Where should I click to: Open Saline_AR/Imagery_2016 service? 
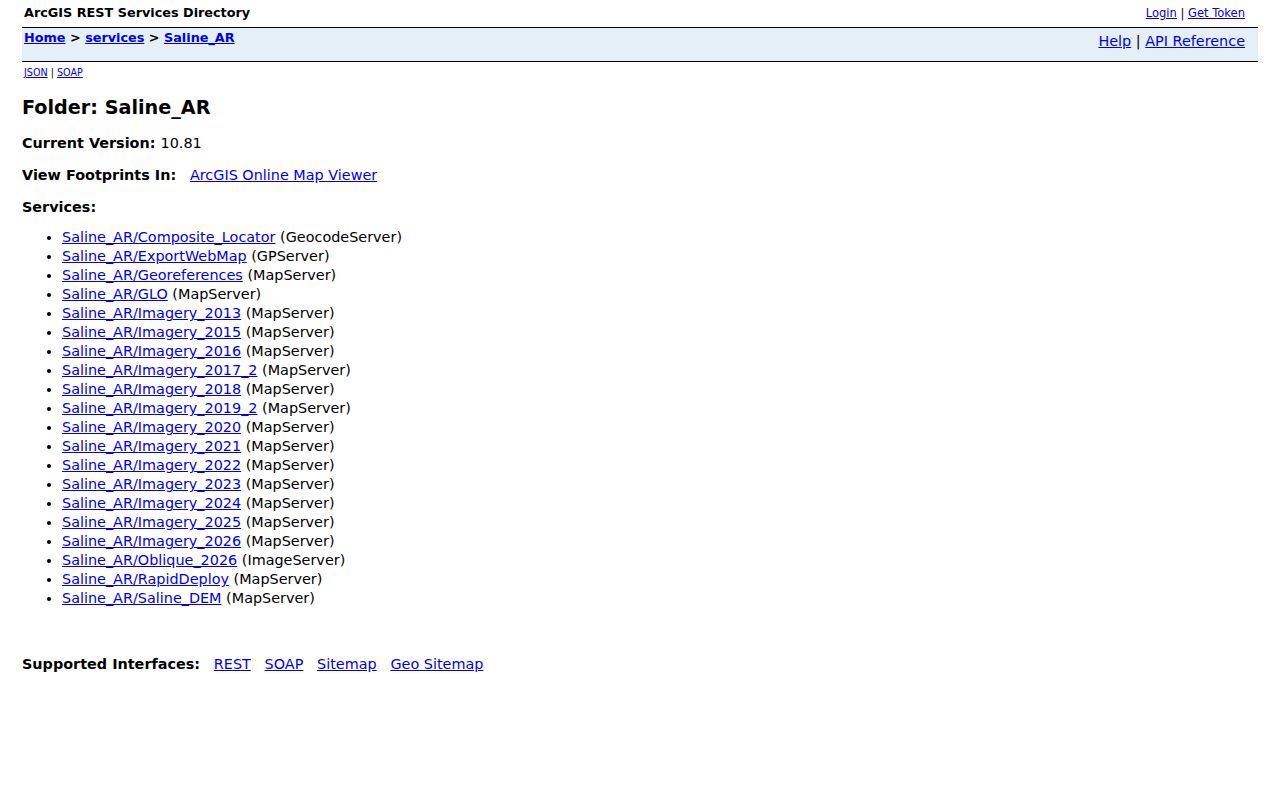click(x=151, y=351)
